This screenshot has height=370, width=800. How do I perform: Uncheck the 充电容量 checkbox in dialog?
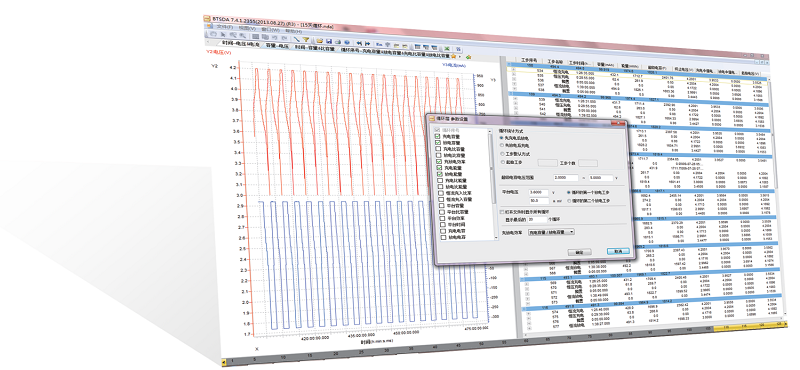point(438,136)
